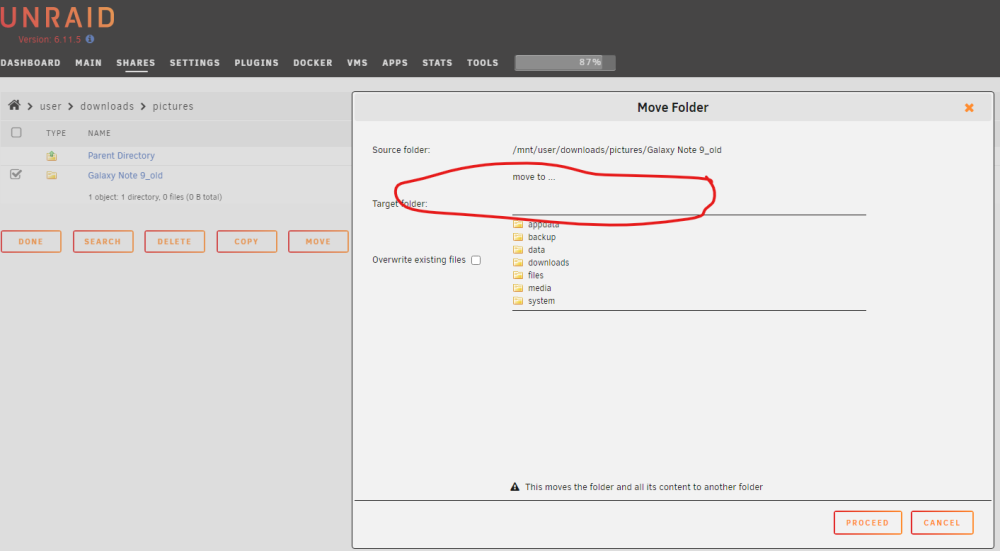Click the 87% usage progress bar

pyautogui.click(x=565, y=62)
